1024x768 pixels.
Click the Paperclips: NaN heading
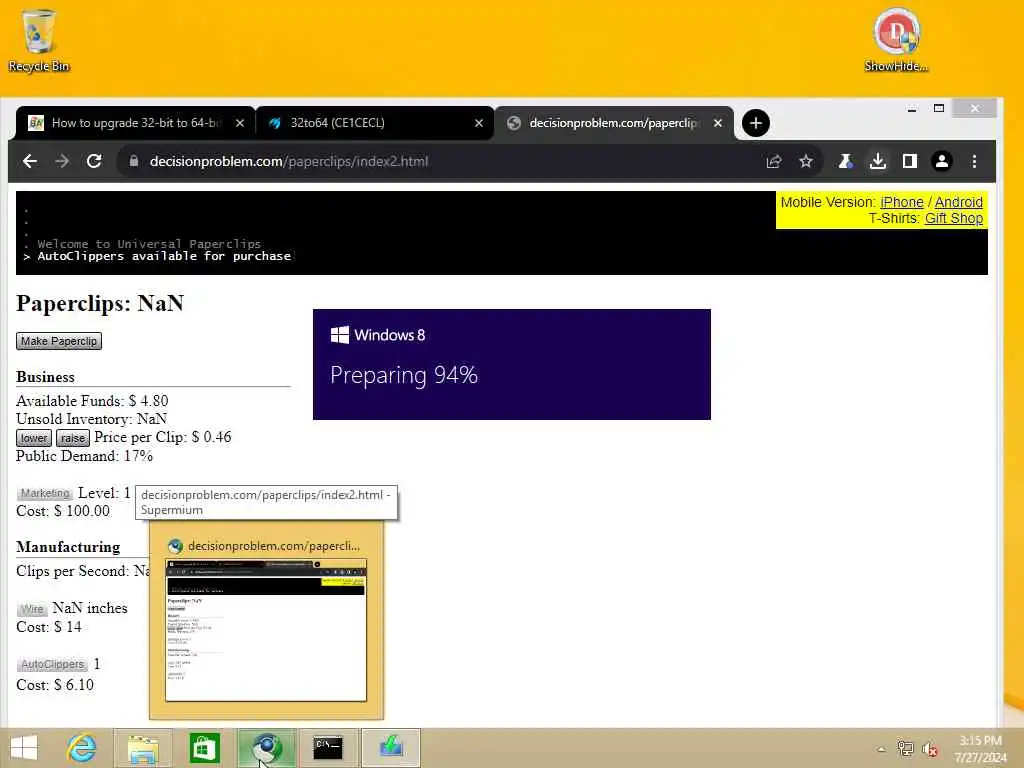pos(100,303)
